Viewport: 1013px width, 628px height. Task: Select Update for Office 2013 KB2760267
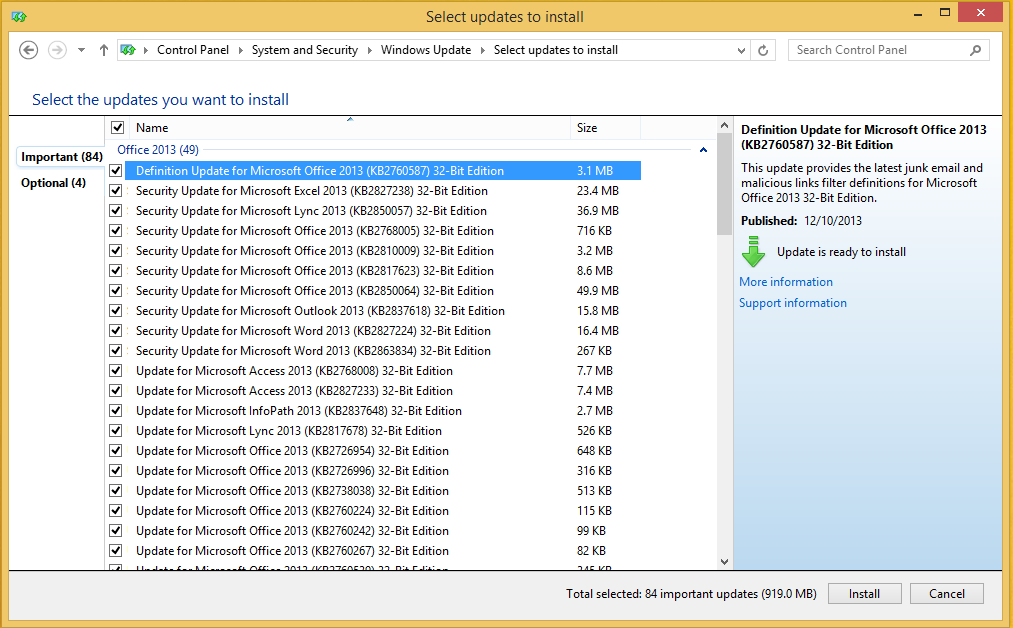pyautogui.click(x=292, y=551)
